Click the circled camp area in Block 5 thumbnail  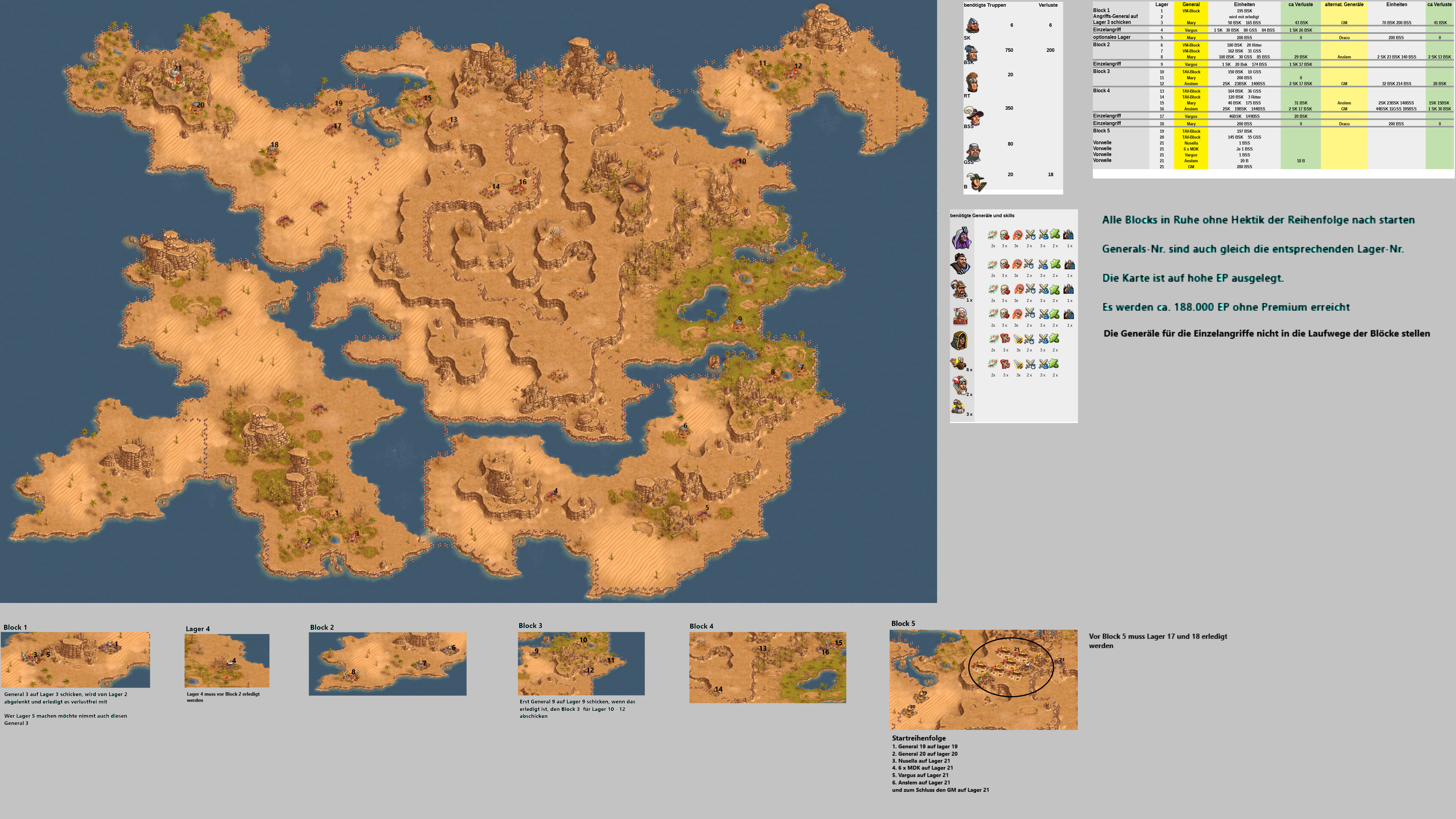[1010, 667]
